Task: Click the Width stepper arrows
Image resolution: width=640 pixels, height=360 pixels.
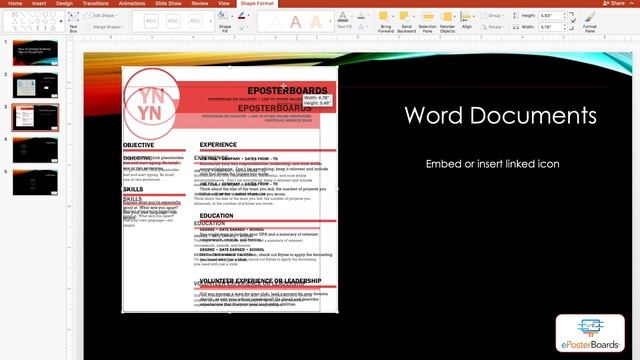Action: pos(565,27)
